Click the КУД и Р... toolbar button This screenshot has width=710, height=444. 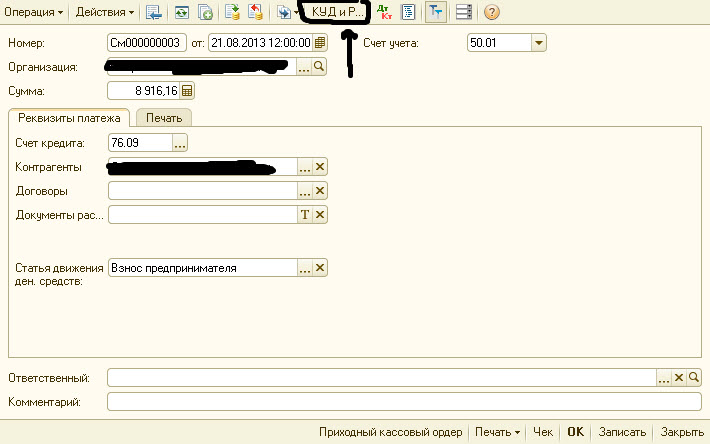[336, 12]
